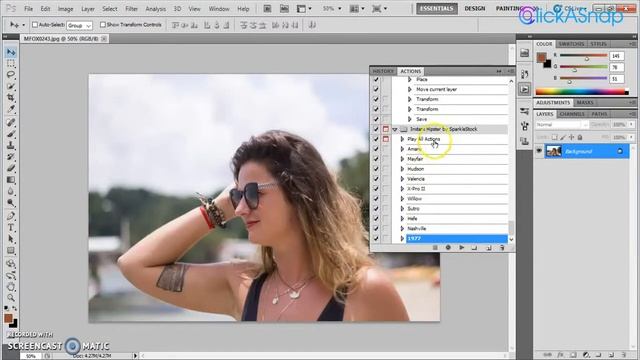The width and height of the screenshot is (640, 360).
Task: Open the Window menu
Action: tap(219, 9)
